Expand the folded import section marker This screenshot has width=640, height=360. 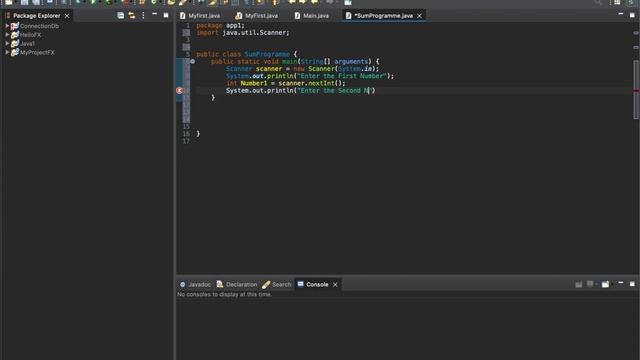(x=186, y=33)
